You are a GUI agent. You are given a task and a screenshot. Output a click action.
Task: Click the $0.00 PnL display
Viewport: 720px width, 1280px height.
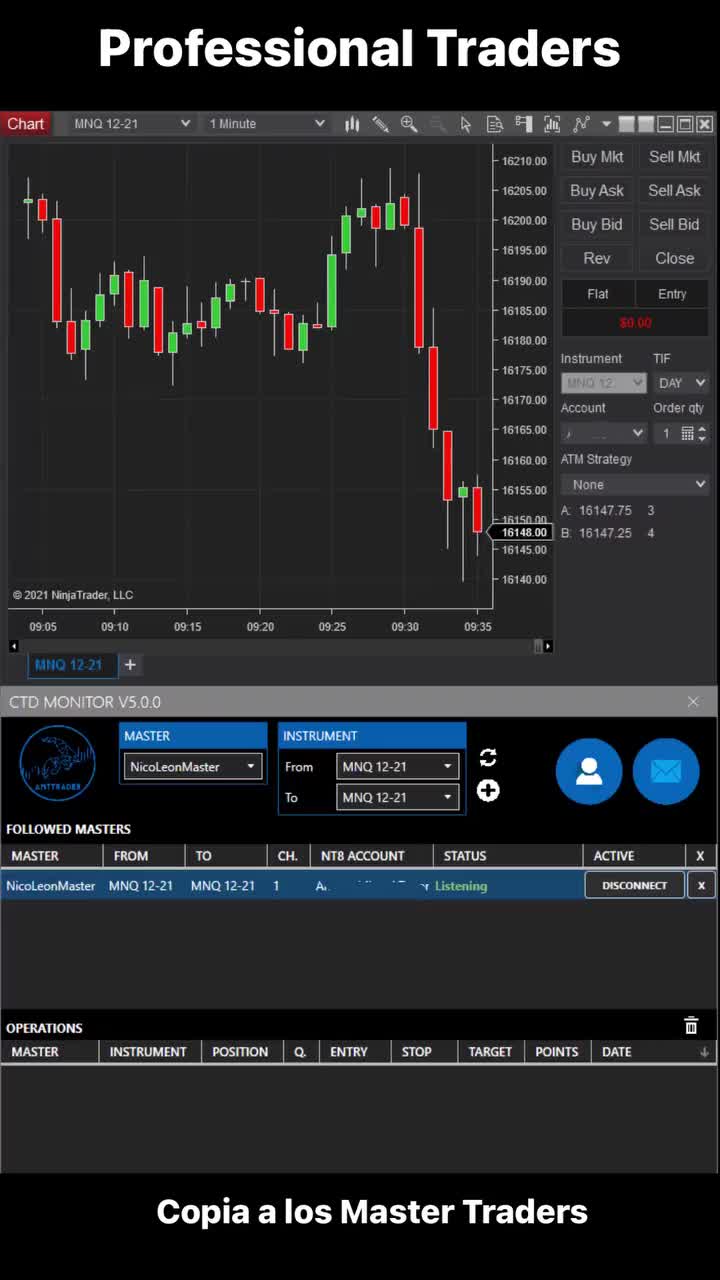pyautogui.click(x=635, y=323)
